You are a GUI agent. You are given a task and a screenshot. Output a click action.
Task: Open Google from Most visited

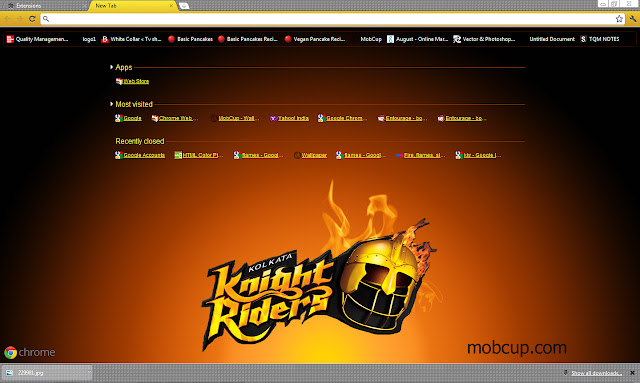(x=128, y=118)
